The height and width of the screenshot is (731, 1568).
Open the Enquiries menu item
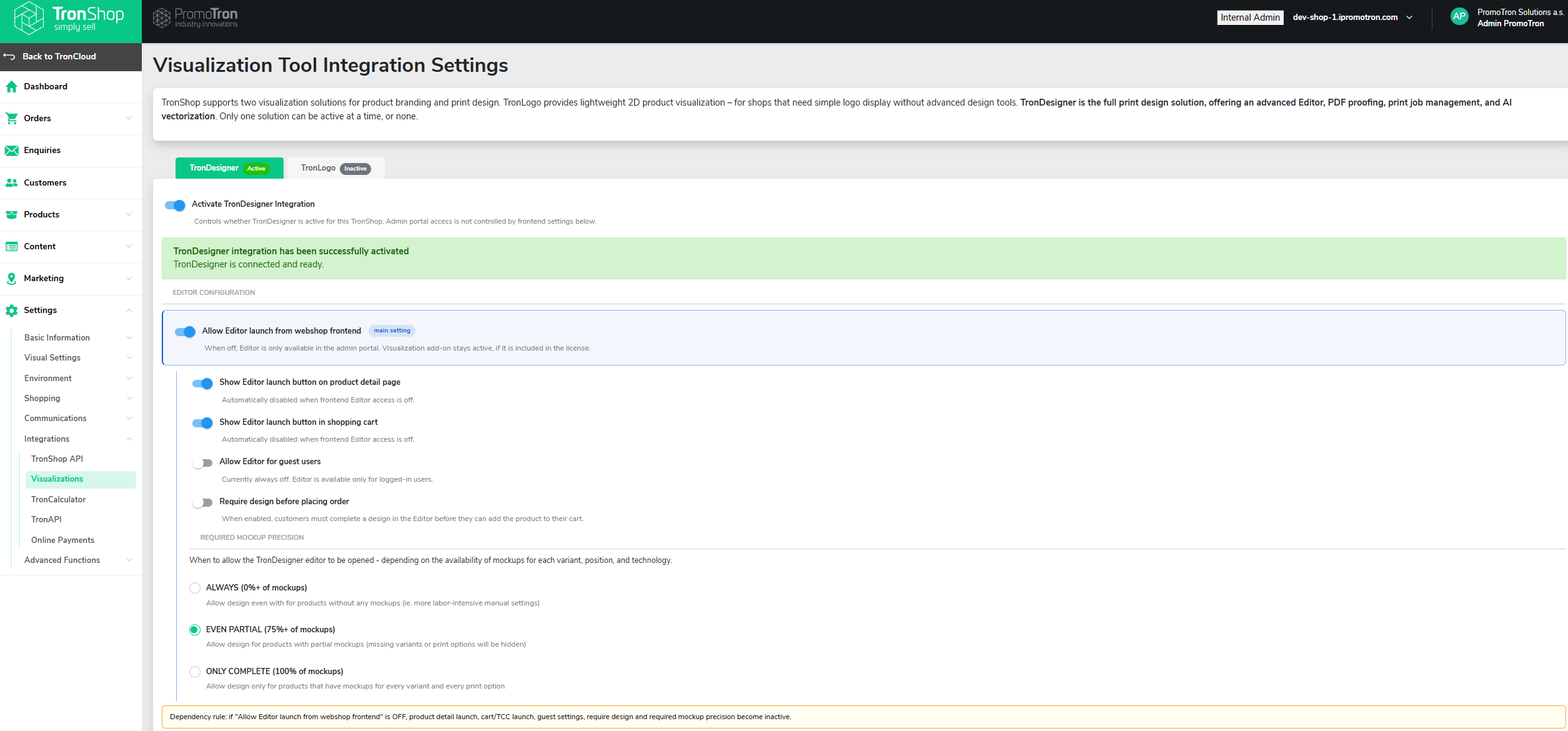(x=71, y=151)
